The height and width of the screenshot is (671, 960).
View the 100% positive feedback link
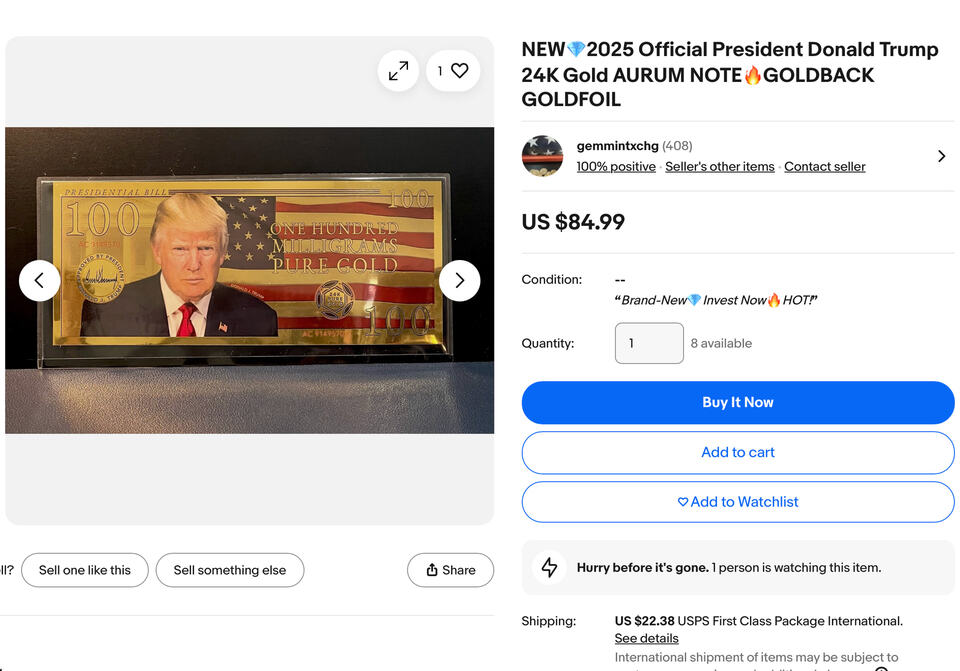coord(616,167)
